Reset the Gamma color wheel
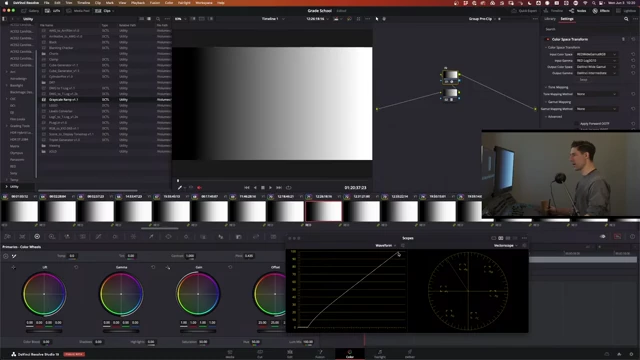Viewport: 640px width, 360px height. click(153, 267)
